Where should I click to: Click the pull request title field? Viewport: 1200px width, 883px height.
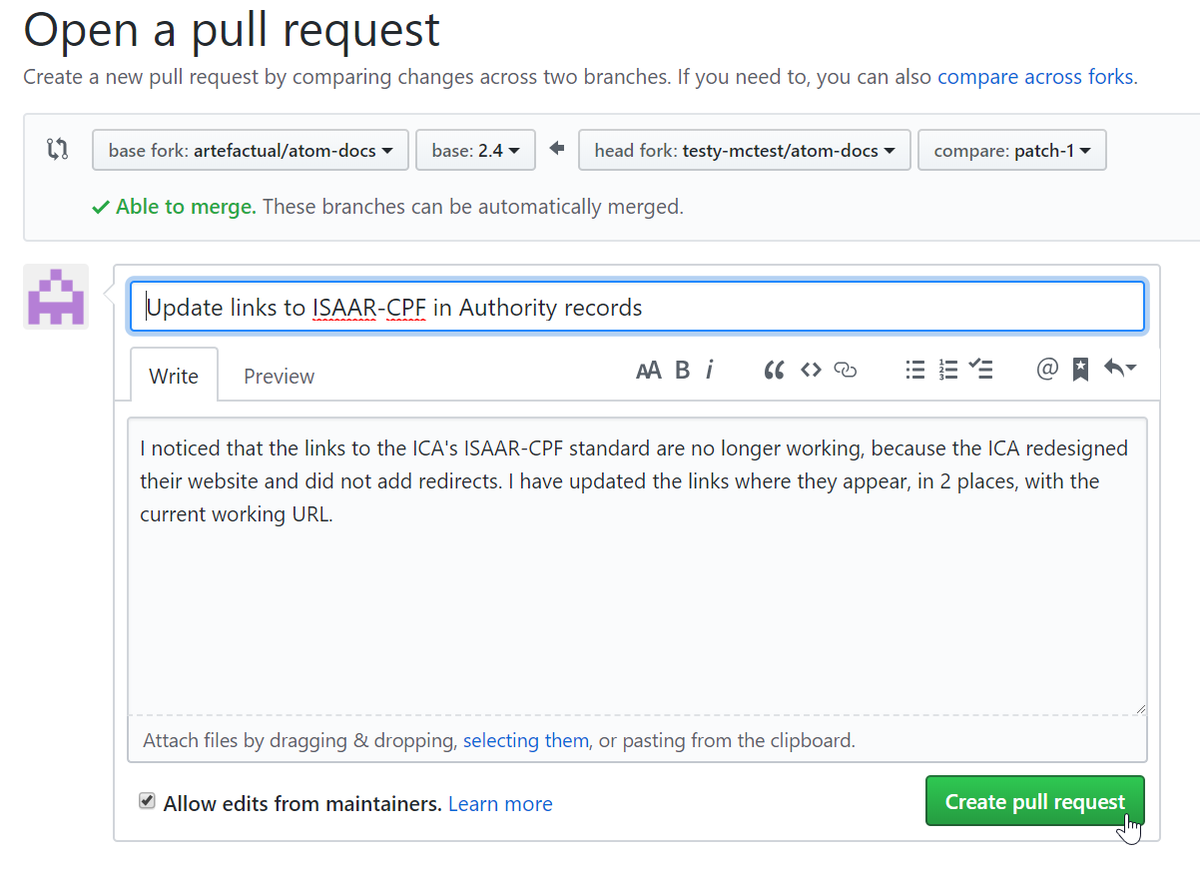pos(637,306)
